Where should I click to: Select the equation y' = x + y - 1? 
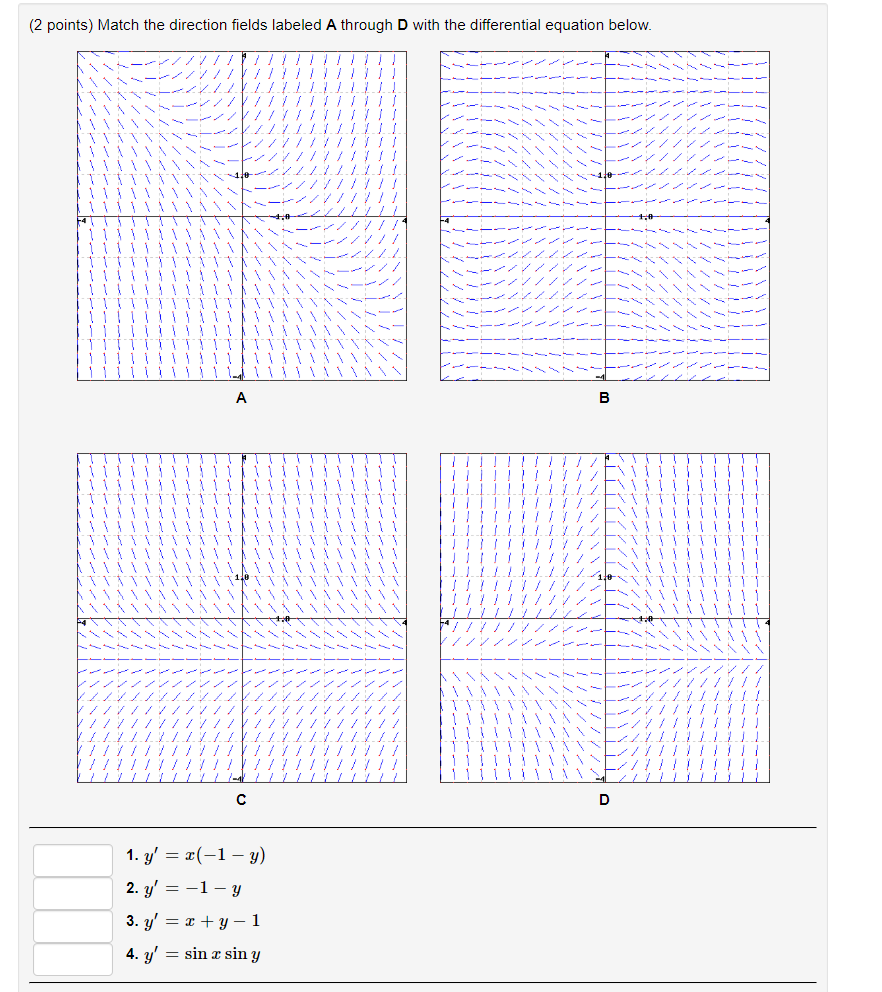[x=192, y=922]
